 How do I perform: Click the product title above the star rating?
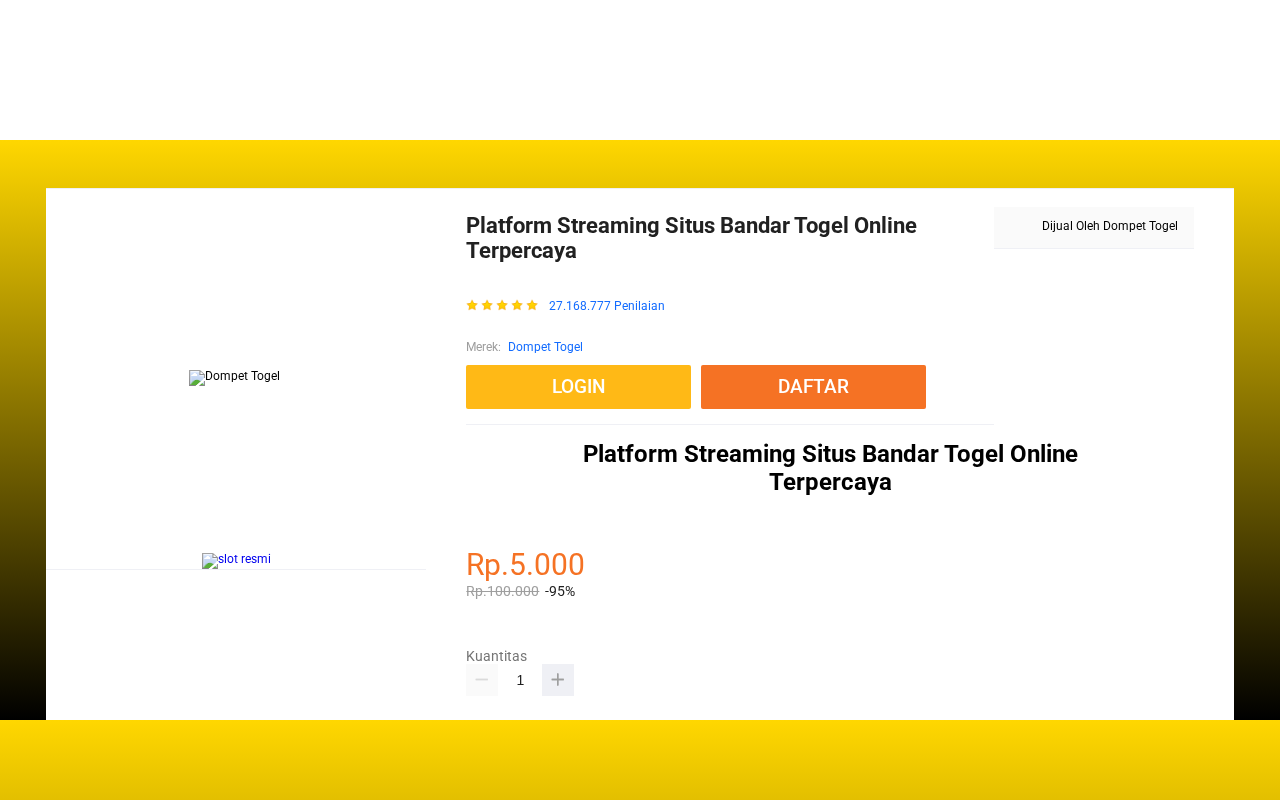click(x=691, y=238)
